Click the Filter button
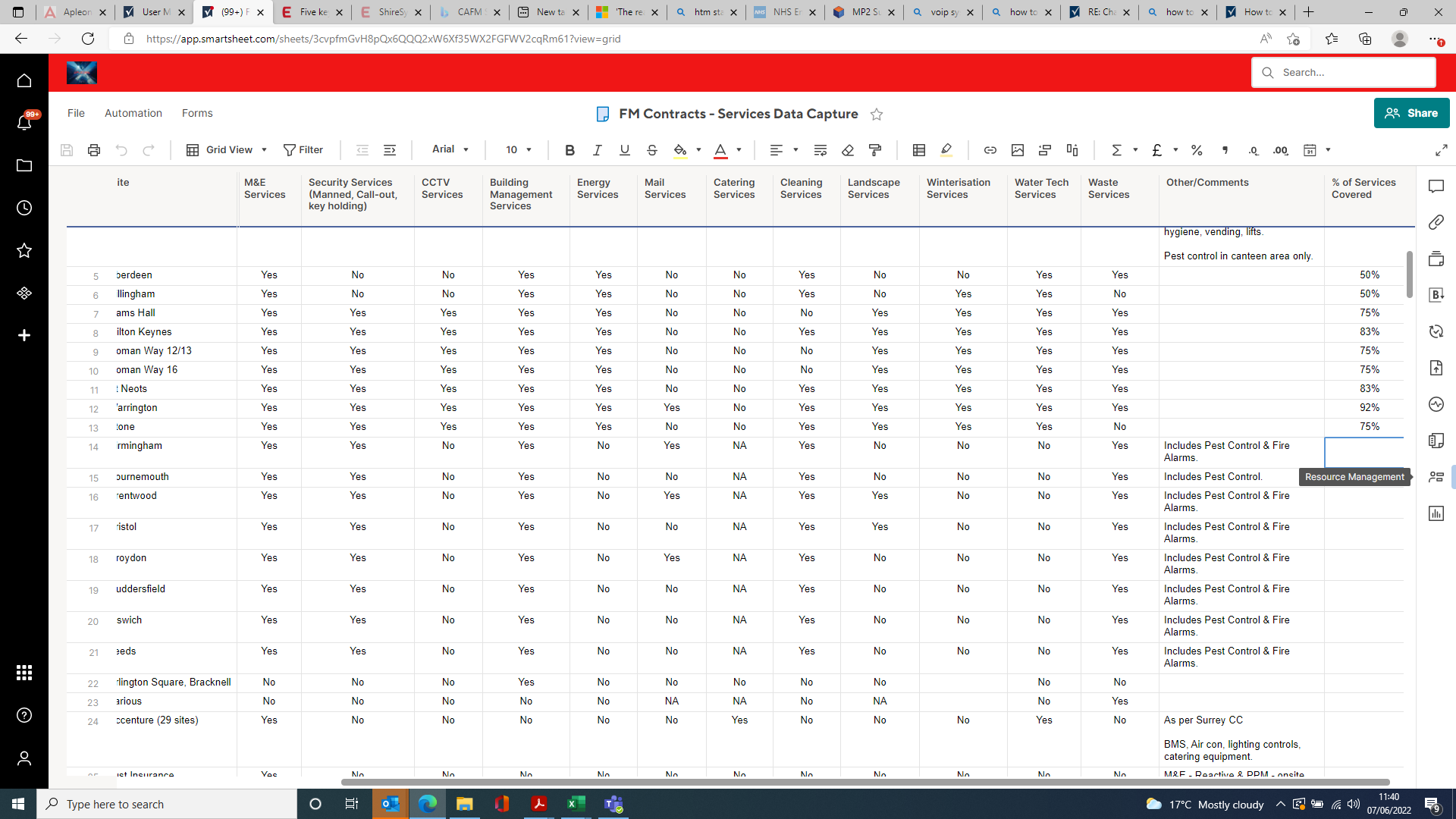Screen dimensions: 1456x819 pyautogui.click(x=303, y=150)
